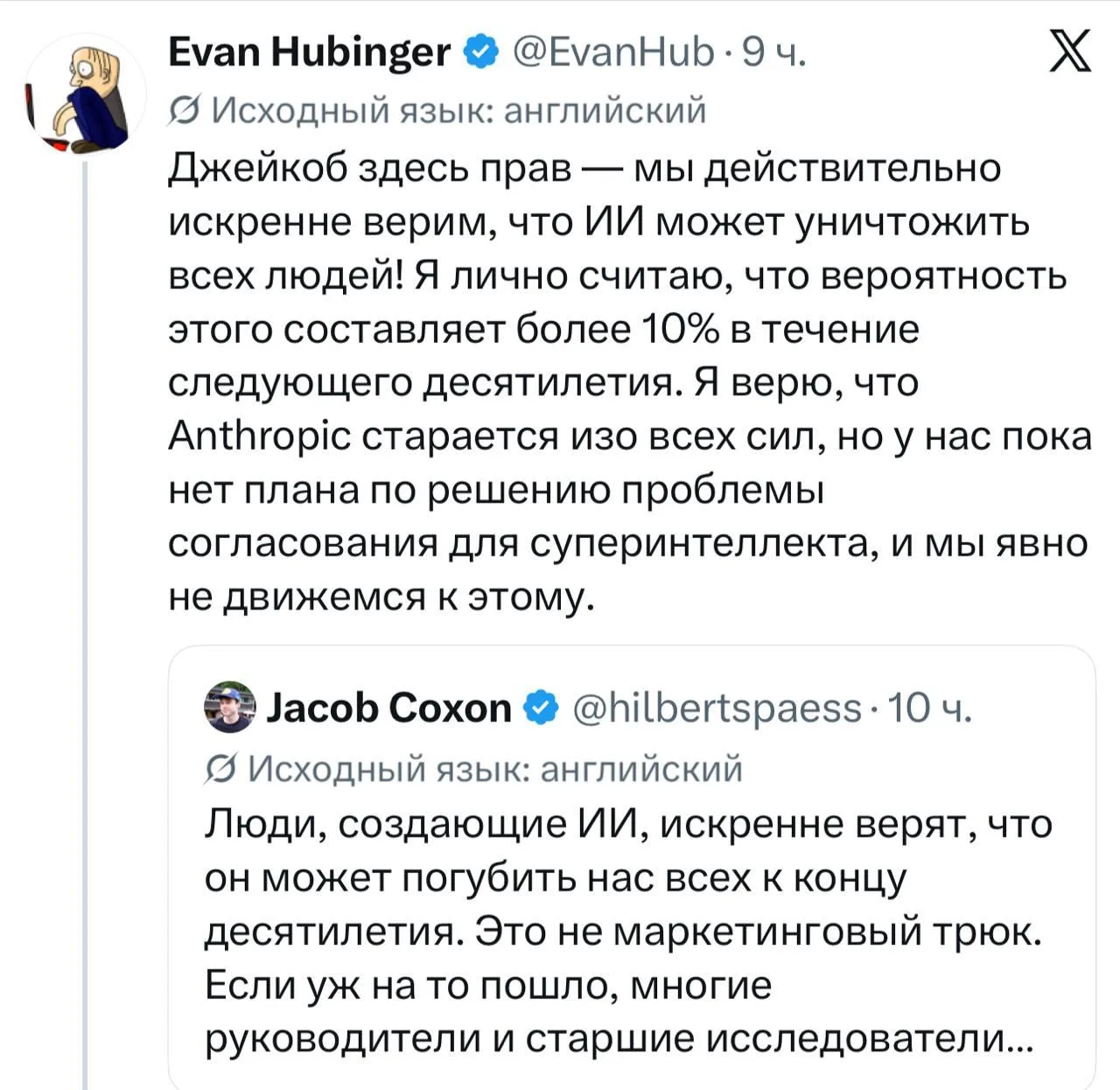This screenshot has height=1090, width=1120.
Task: Click the X logo icon
Action: tap(1069, 50)
